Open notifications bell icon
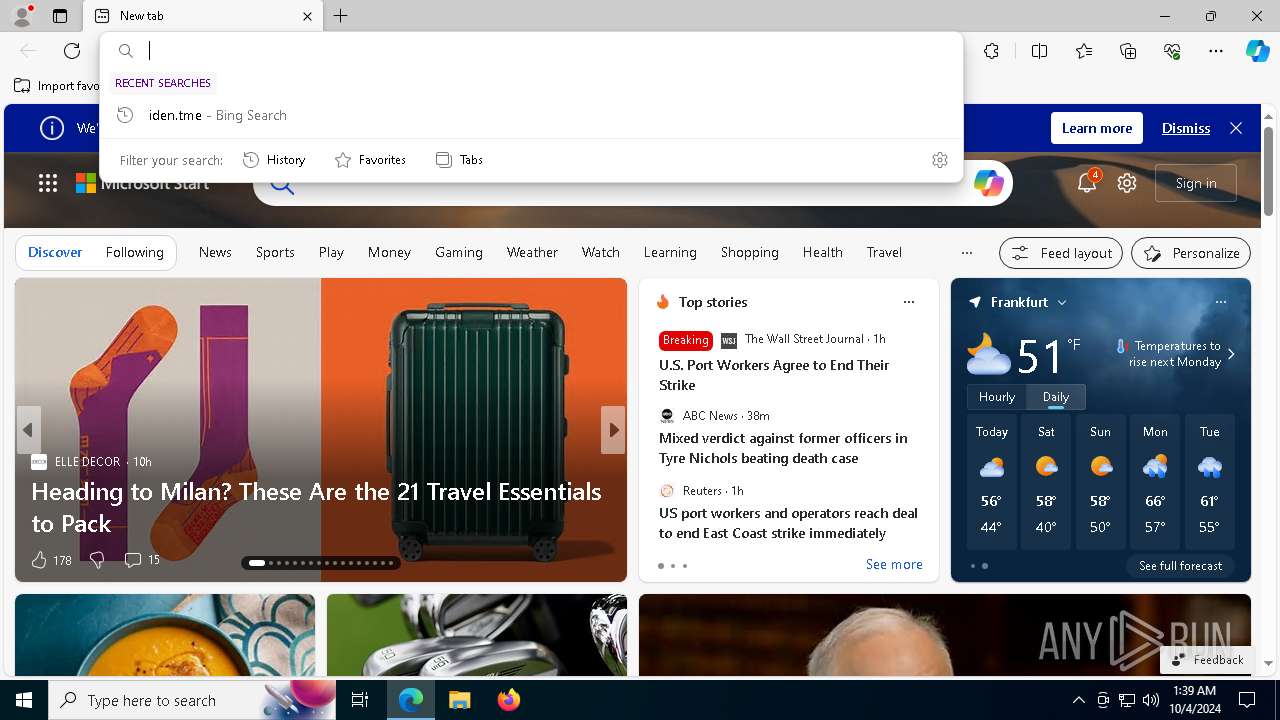Image resolution: width=1280 pixels, height=720 pixels. pos(1087,183)
